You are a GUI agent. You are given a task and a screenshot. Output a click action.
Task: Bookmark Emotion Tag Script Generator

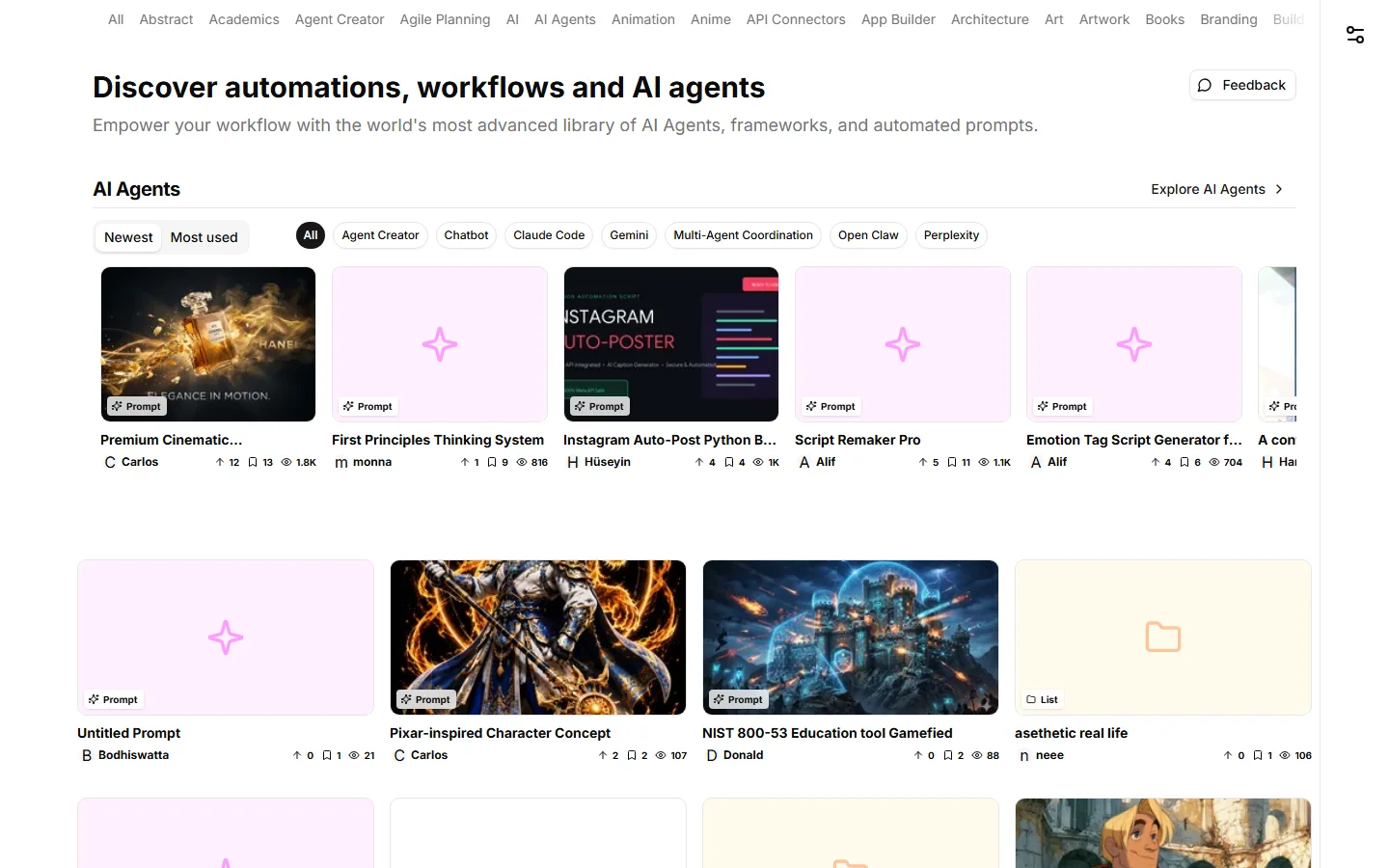[x=1185, y=462]
